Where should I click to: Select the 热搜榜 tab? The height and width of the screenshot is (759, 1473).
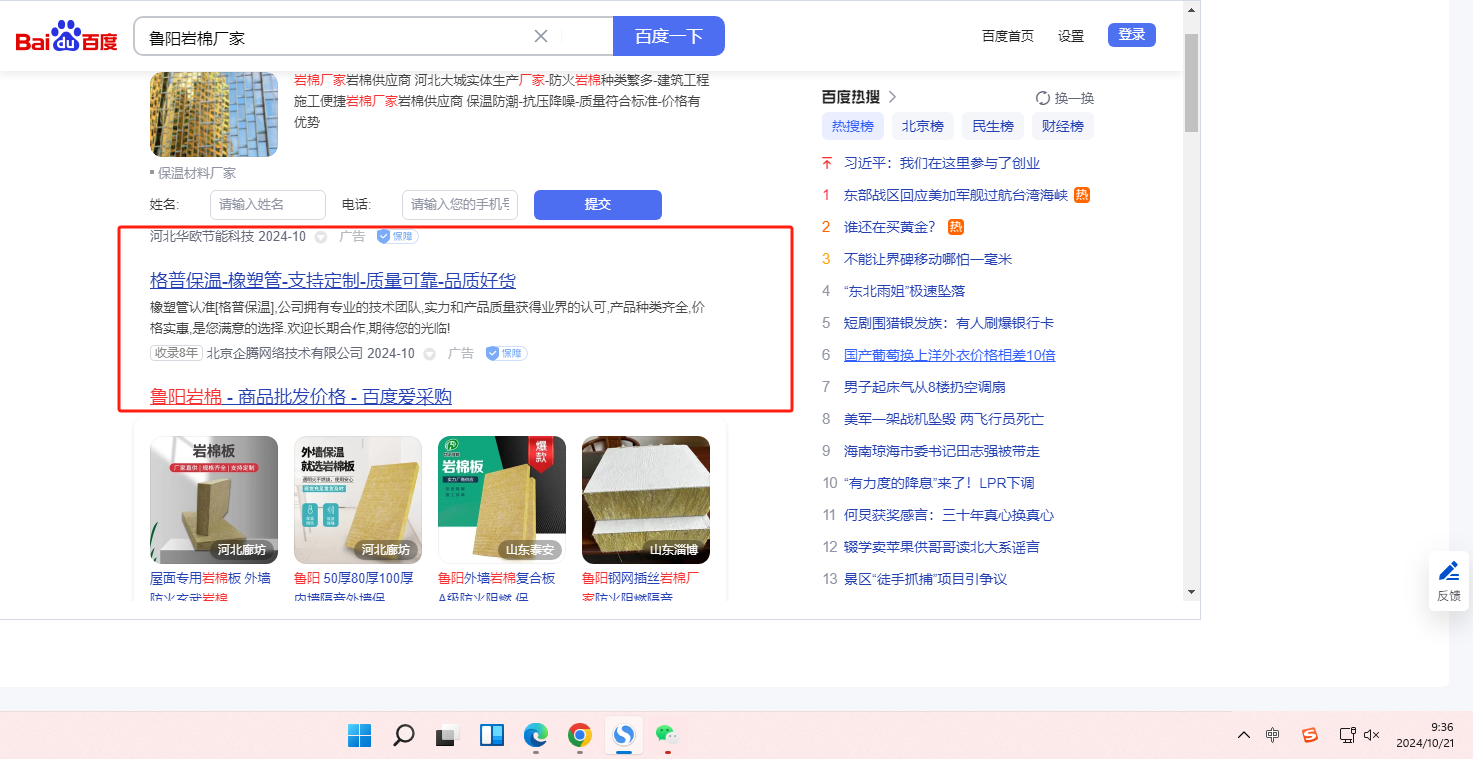click(x=853, y=126)
